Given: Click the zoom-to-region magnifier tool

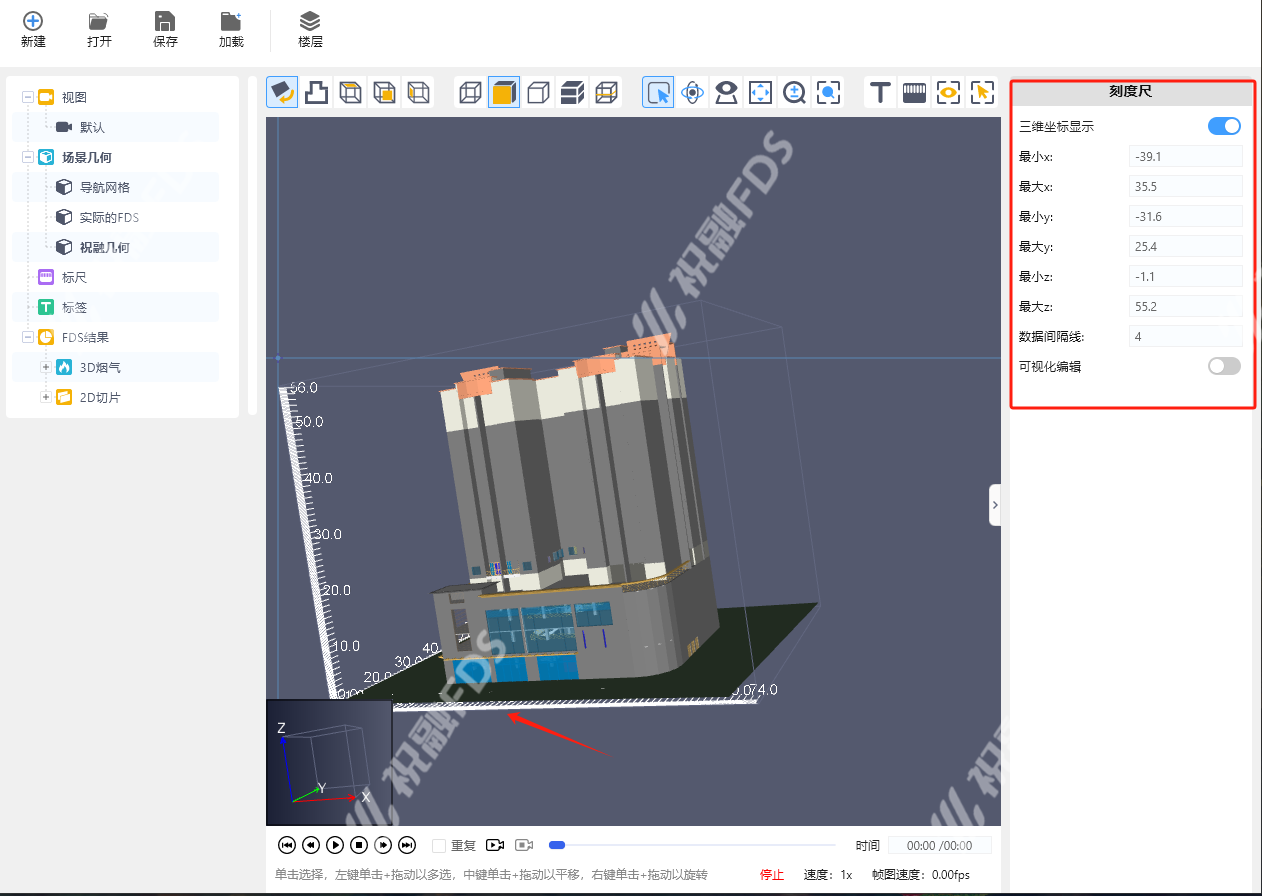Looking at the screenshot, I should [x=828, y=93].
